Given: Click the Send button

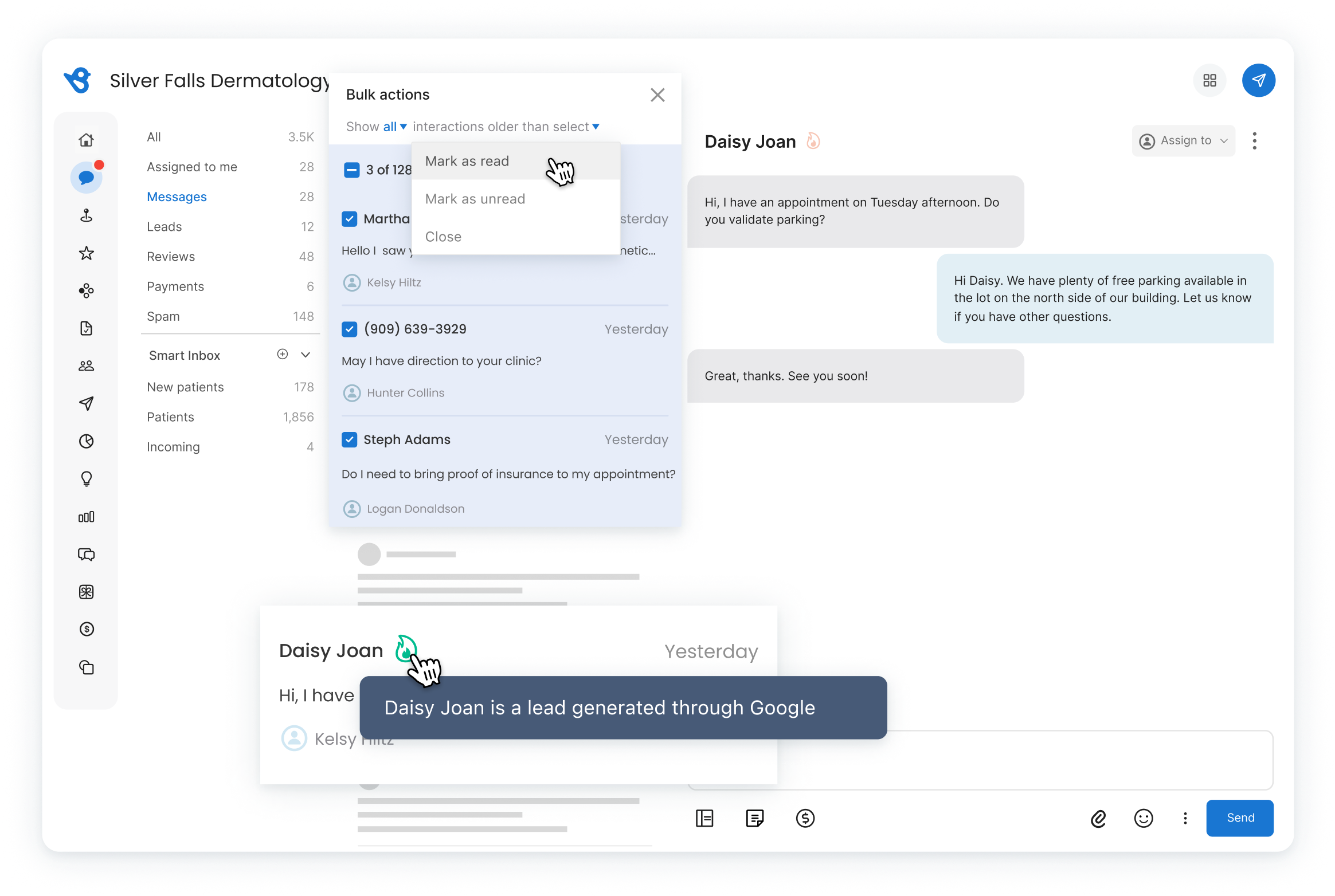Looking at the screenshot, I should click(x=1239, y=818).
